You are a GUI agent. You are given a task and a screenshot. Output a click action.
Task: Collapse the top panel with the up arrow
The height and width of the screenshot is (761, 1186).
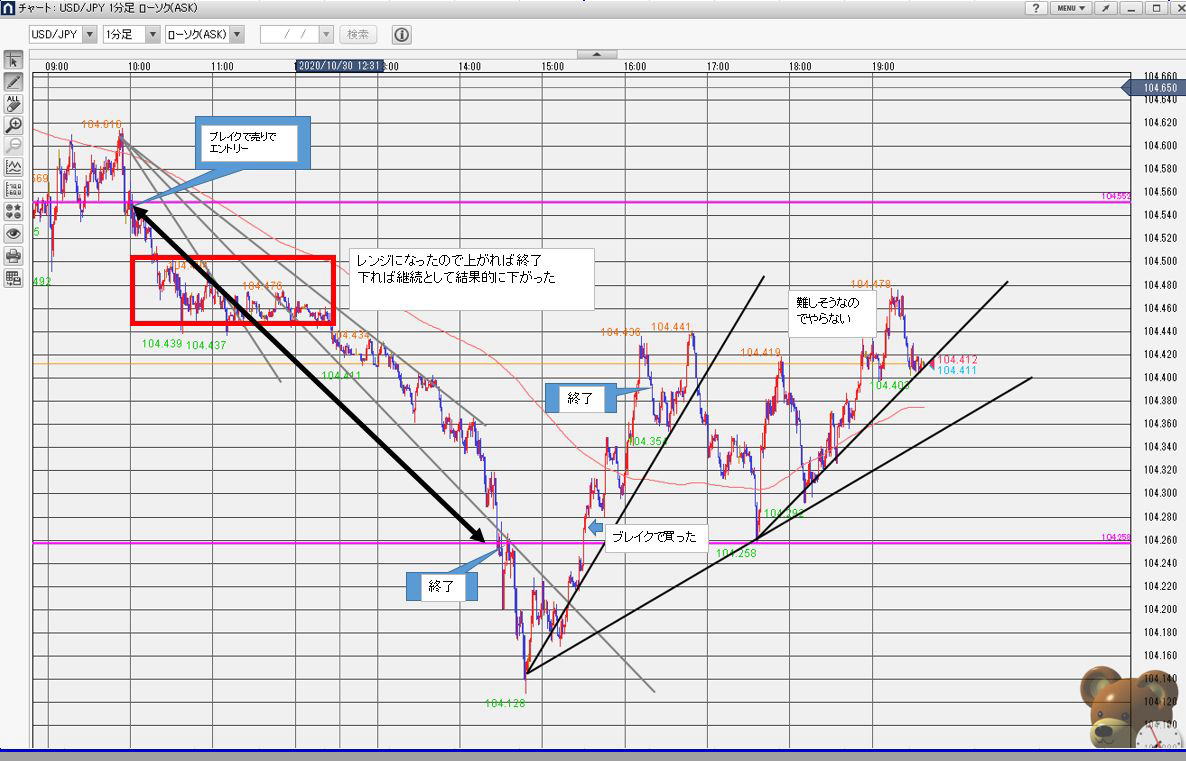point(597,54)
